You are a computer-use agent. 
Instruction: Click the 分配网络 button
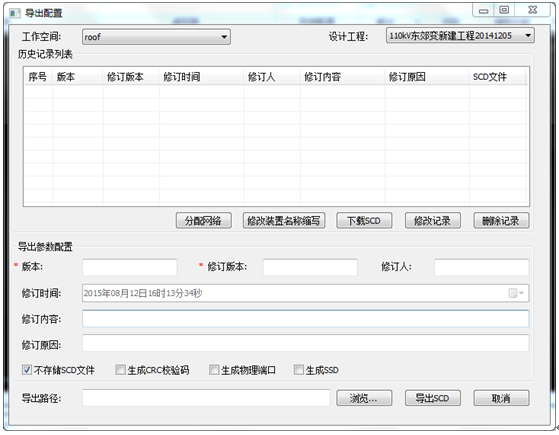coord(204,221)
